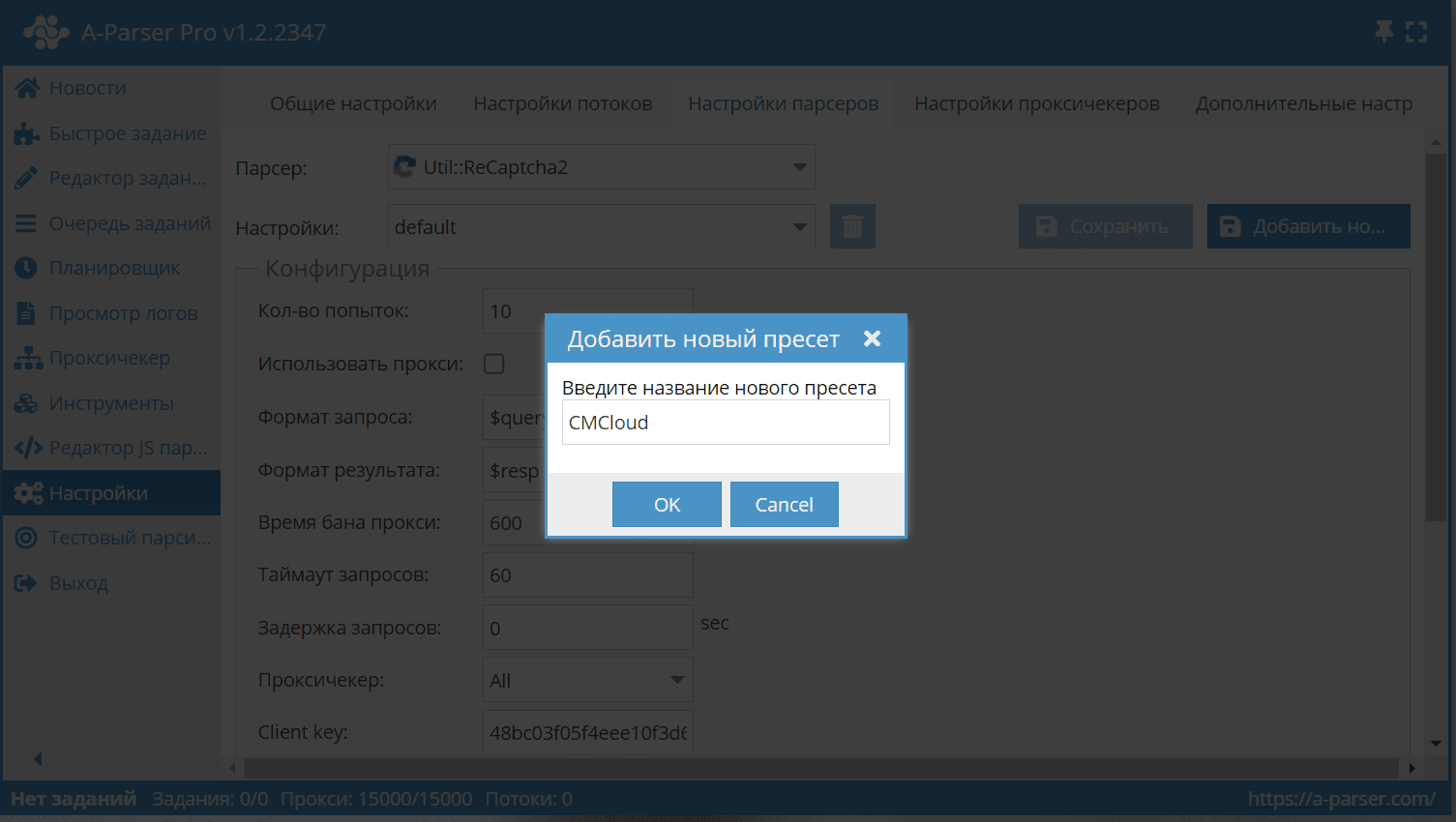Click the A-Parser logo icon

(45, 32)
